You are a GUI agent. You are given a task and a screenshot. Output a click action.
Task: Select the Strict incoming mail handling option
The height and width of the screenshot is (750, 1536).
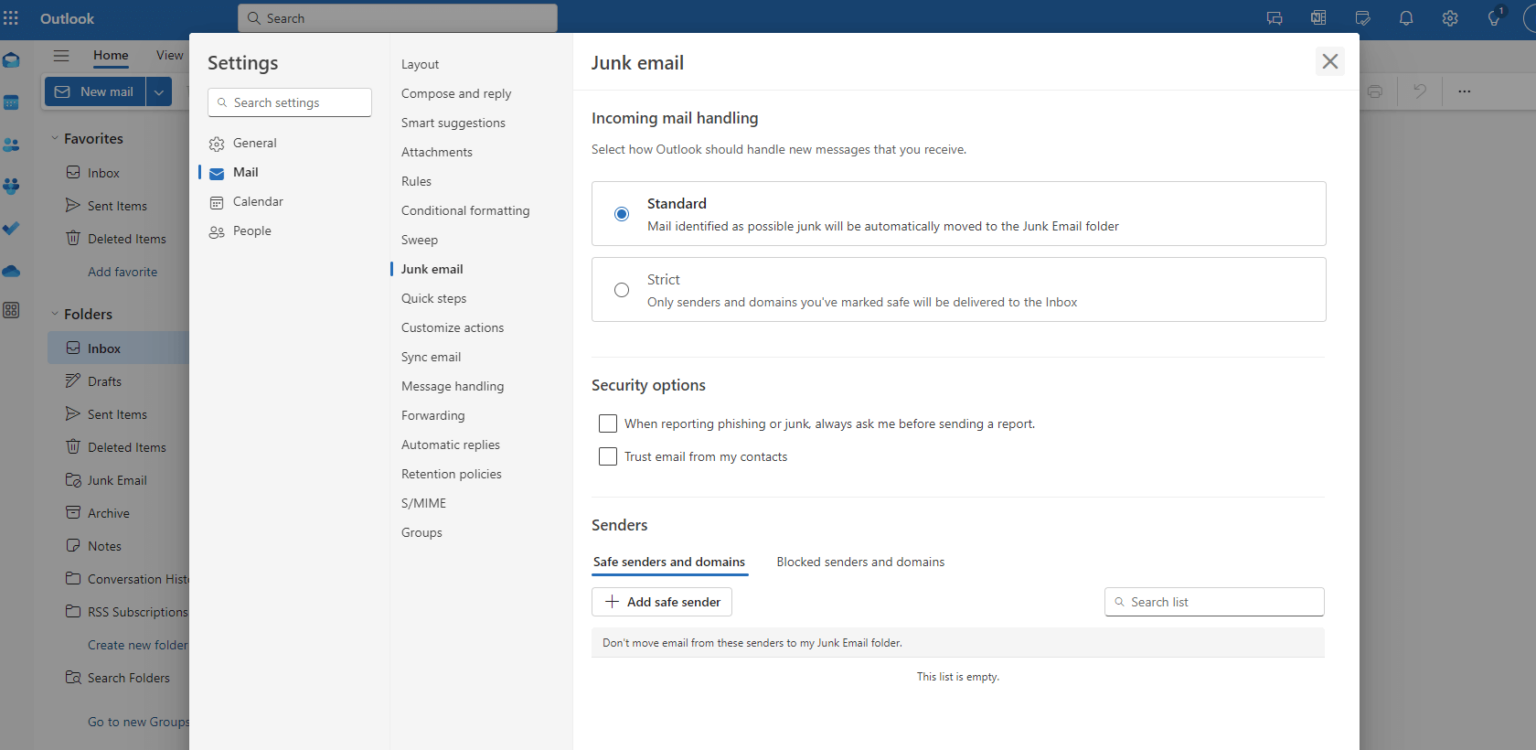tap(621, 289)
